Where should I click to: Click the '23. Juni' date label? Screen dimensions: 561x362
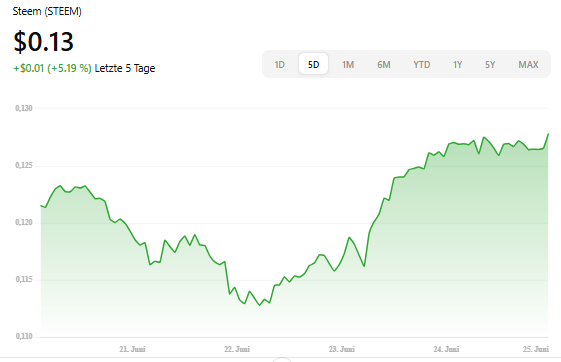342,349
